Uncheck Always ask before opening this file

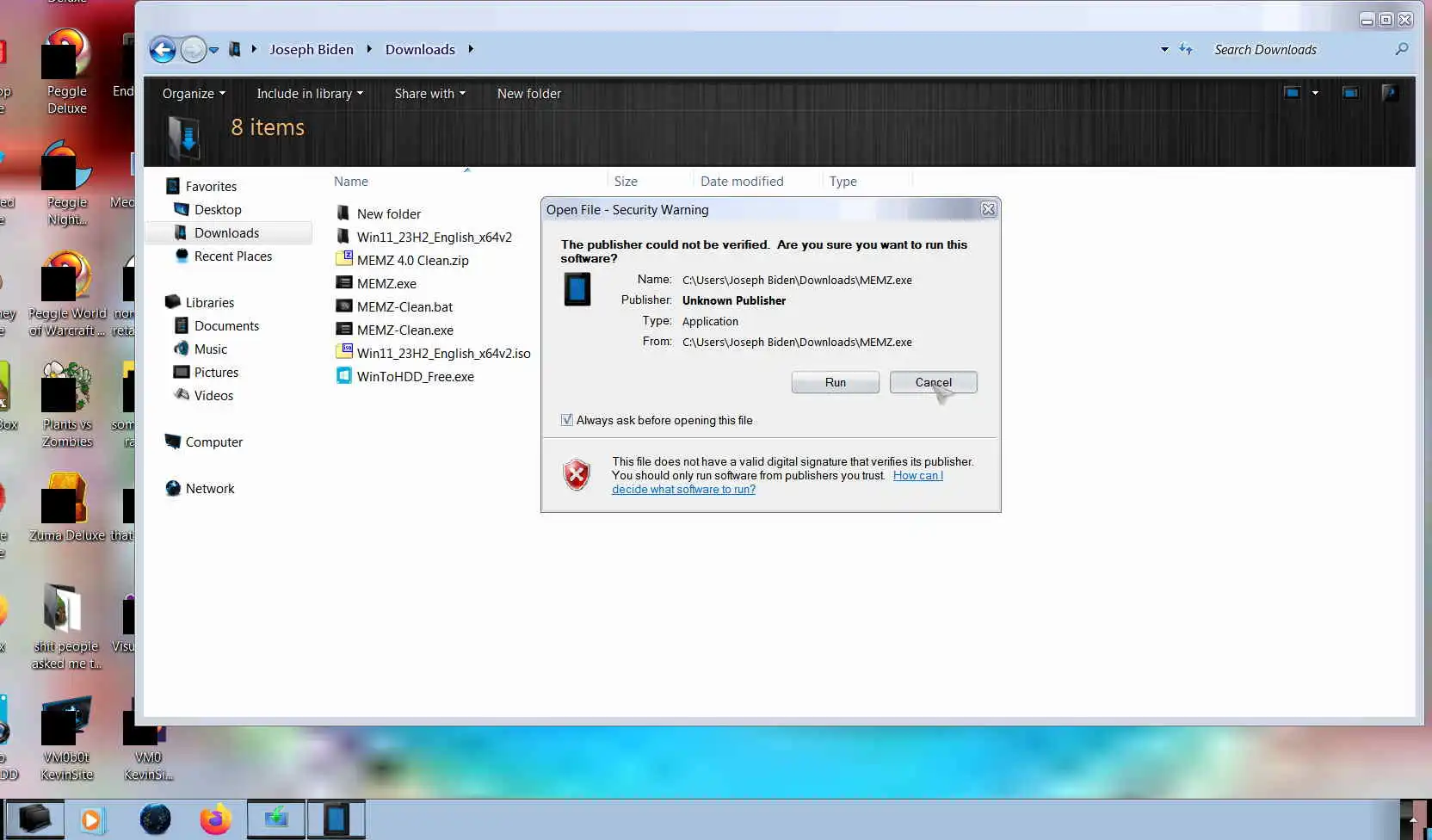pyautogui.click(x=566, y=420)
